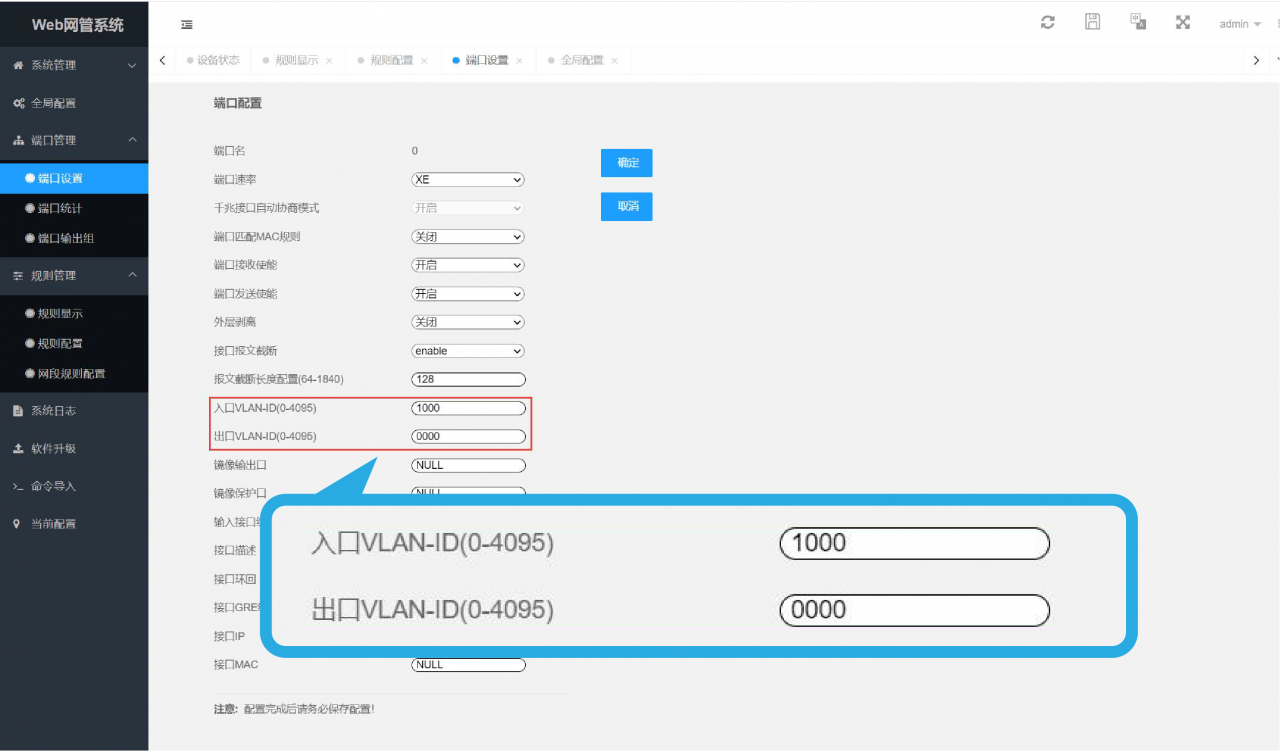Click the save configuration disk icon

coord(1093,22)
